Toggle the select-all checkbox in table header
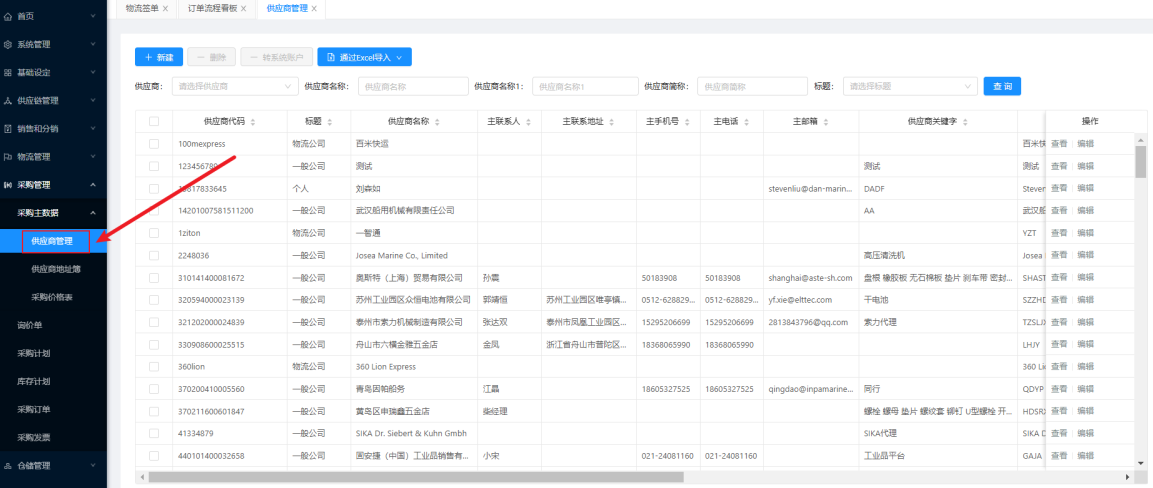The width and height of the screenshot is (1153, 488). click(x=154, y=122)
